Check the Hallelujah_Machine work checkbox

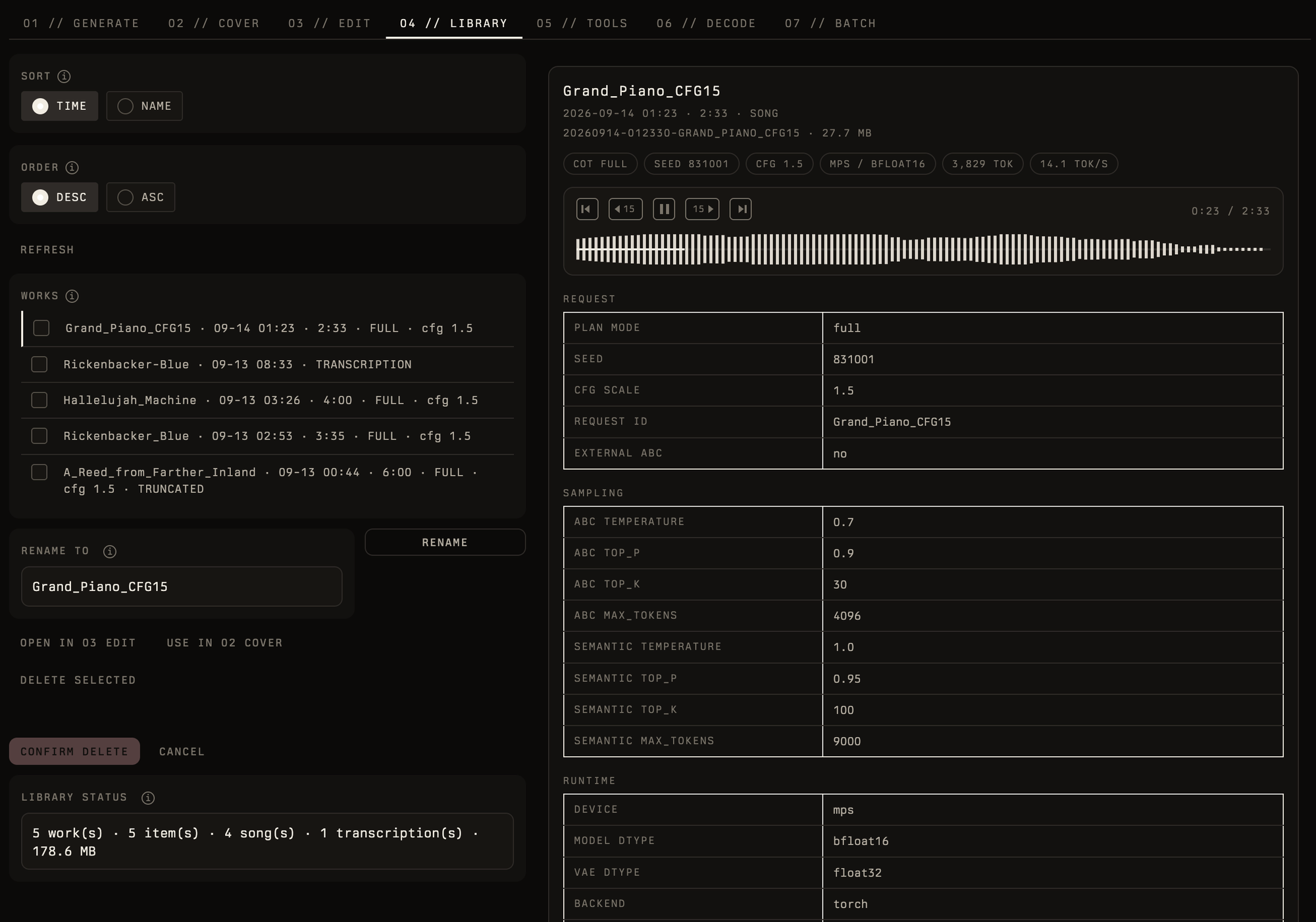pyautogui.click(x=39, y=400)
